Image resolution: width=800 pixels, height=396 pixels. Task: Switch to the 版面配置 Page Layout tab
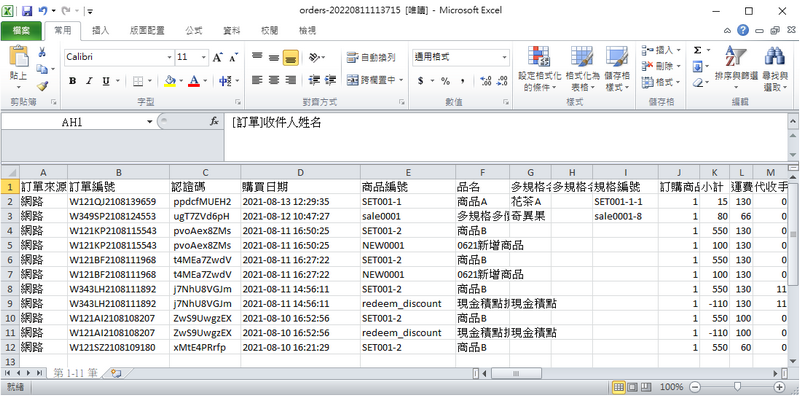click(147, 31)
